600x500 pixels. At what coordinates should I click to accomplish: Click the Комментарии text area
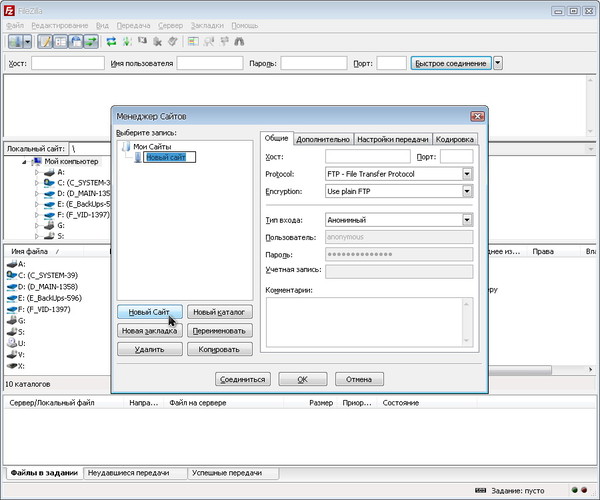pyautogui.click(x=369, y=322)
